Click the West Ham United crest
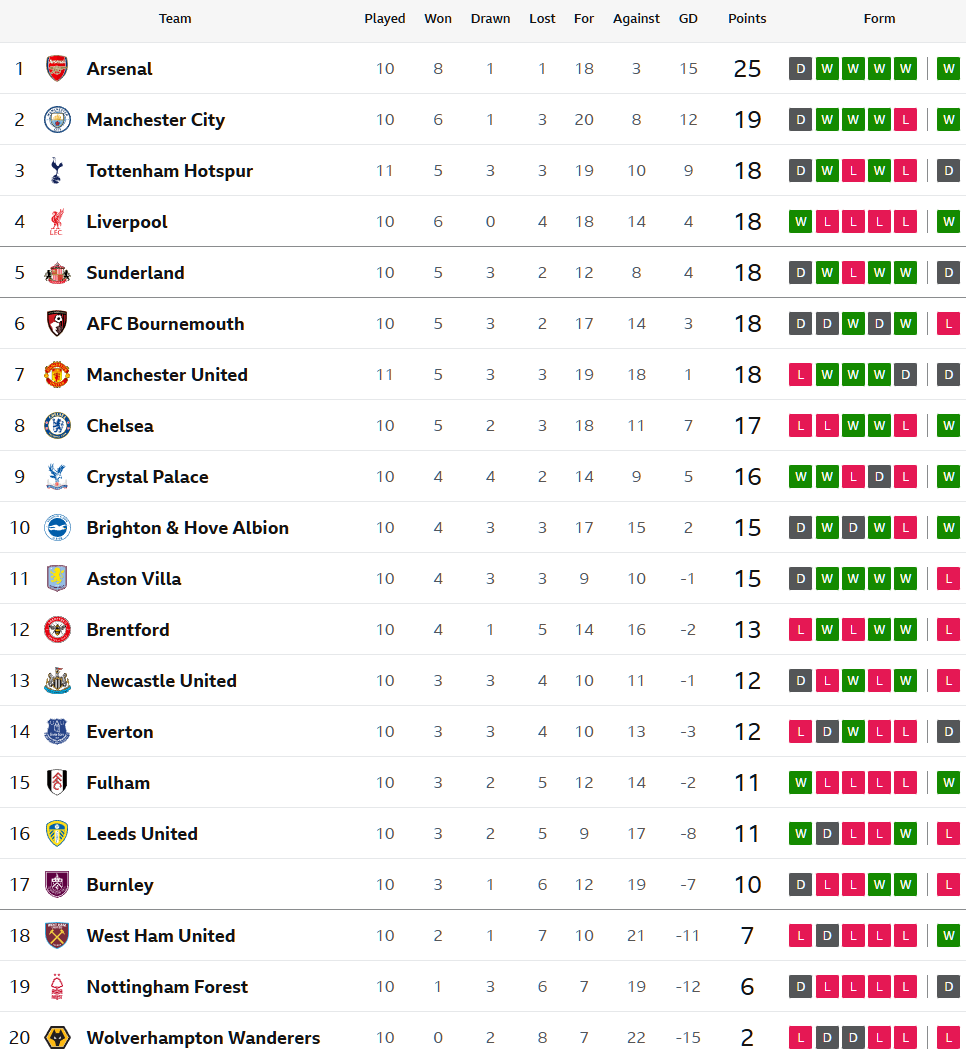Image resolution: width=966 pixels, height=1056 pixels. pos(57,936)
